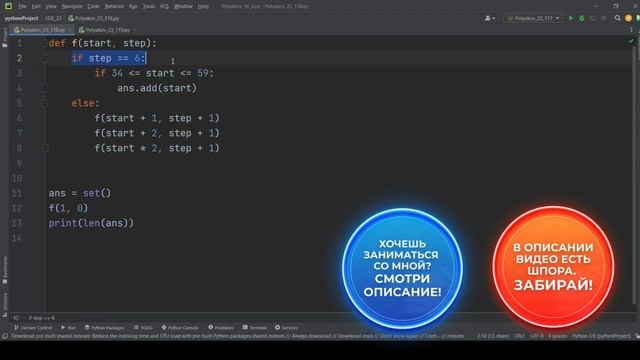Open Search Everywhere magnifier icon
Image resolution: width=640 pixels, height=360 pixels.
[x=618, y=18]
